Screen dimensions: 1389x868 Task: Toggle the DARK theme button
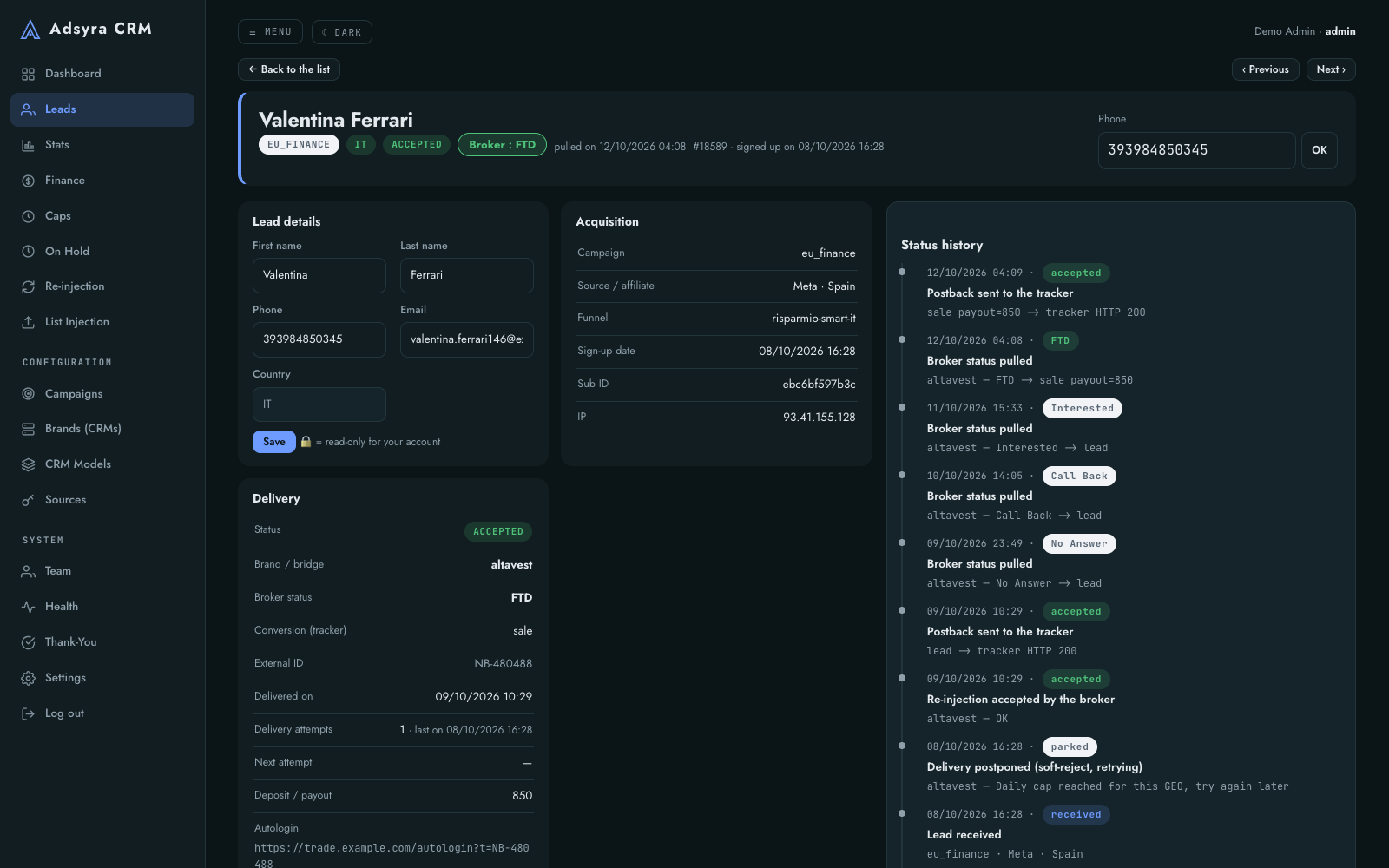tap(342, 32)
